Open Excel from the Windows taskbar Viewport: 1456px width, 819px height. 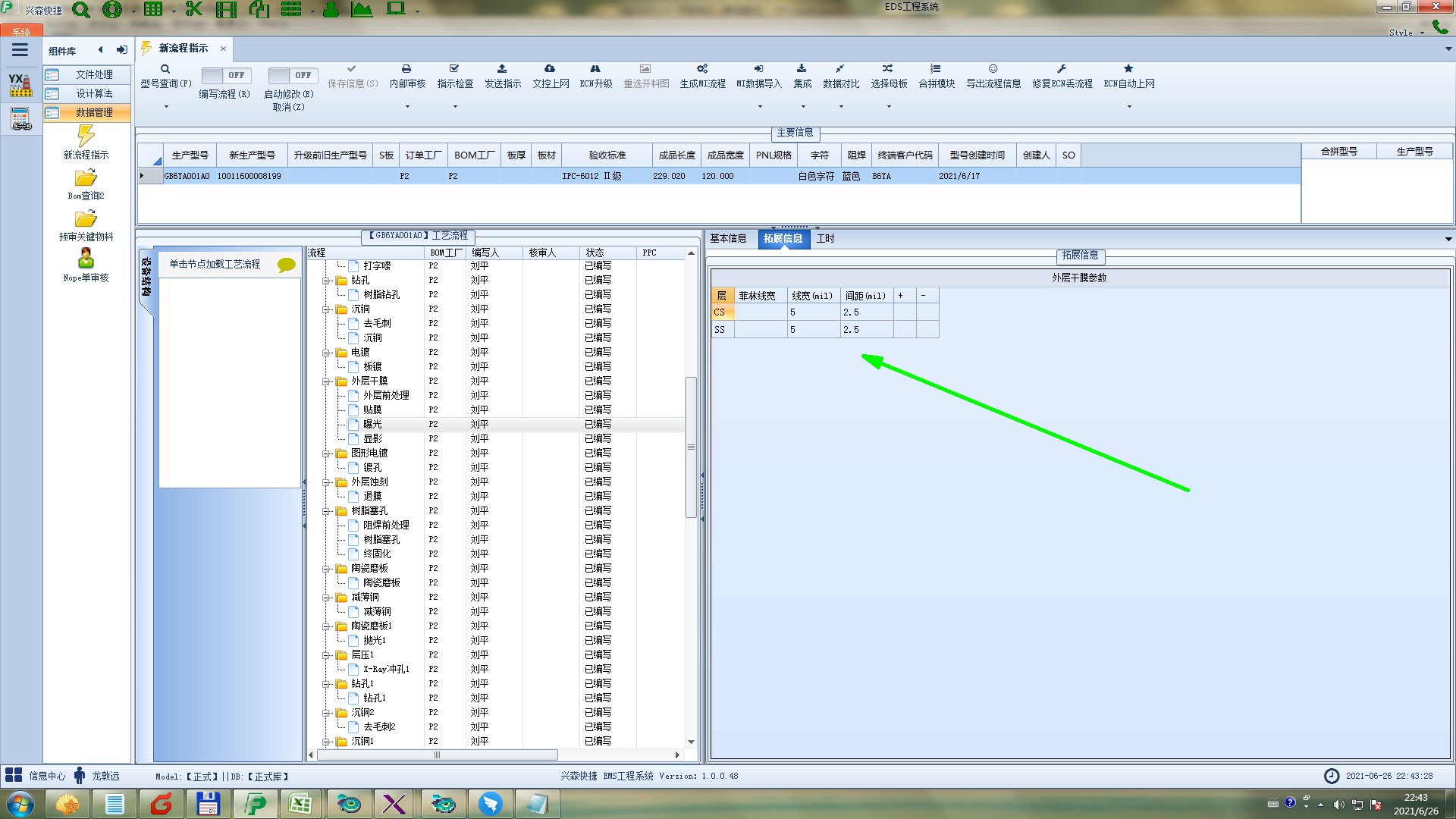pyautogui.click(x=301, y=804)
